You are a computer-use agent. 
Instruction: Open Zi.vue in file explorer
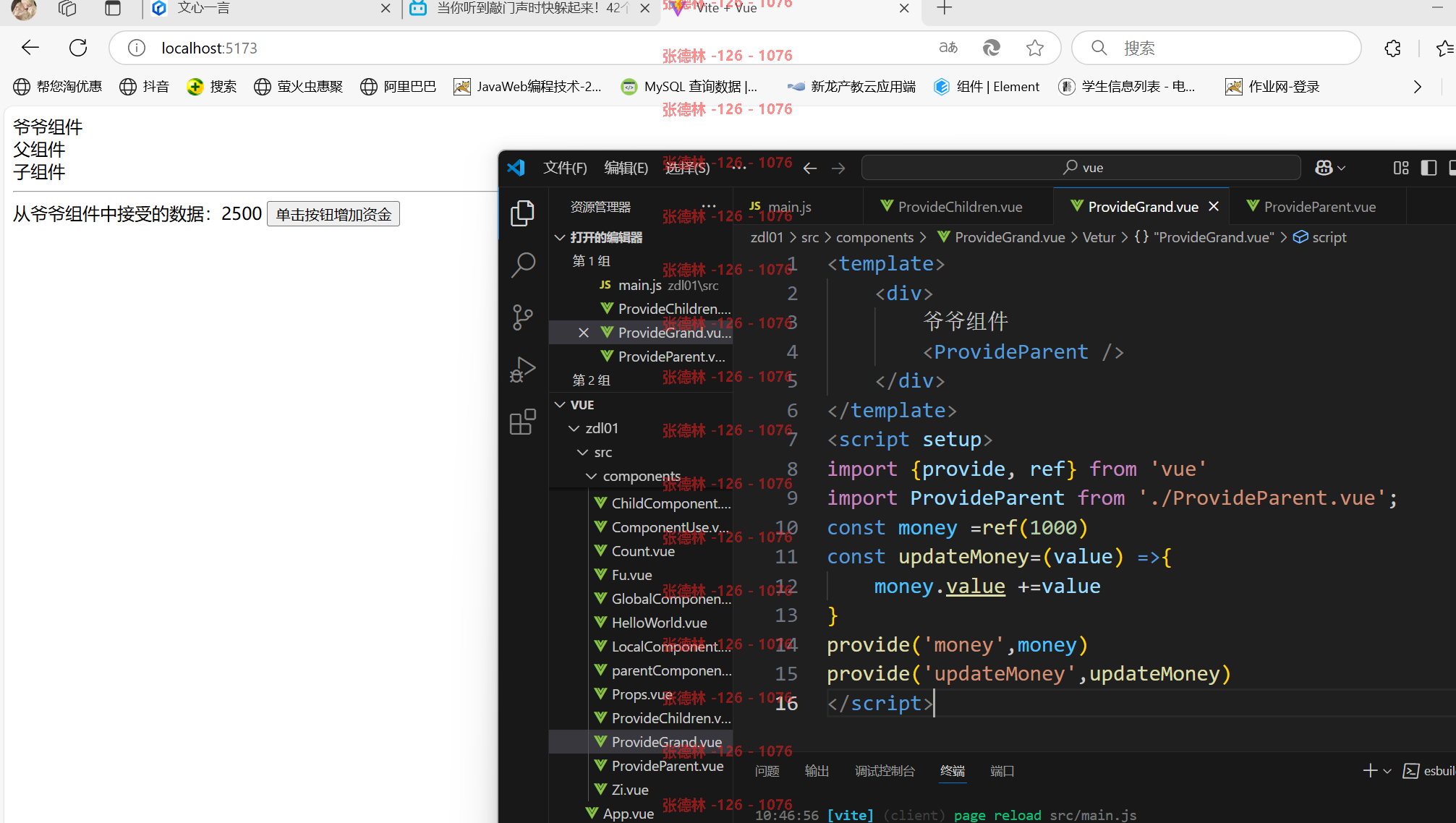click(630, 790)
